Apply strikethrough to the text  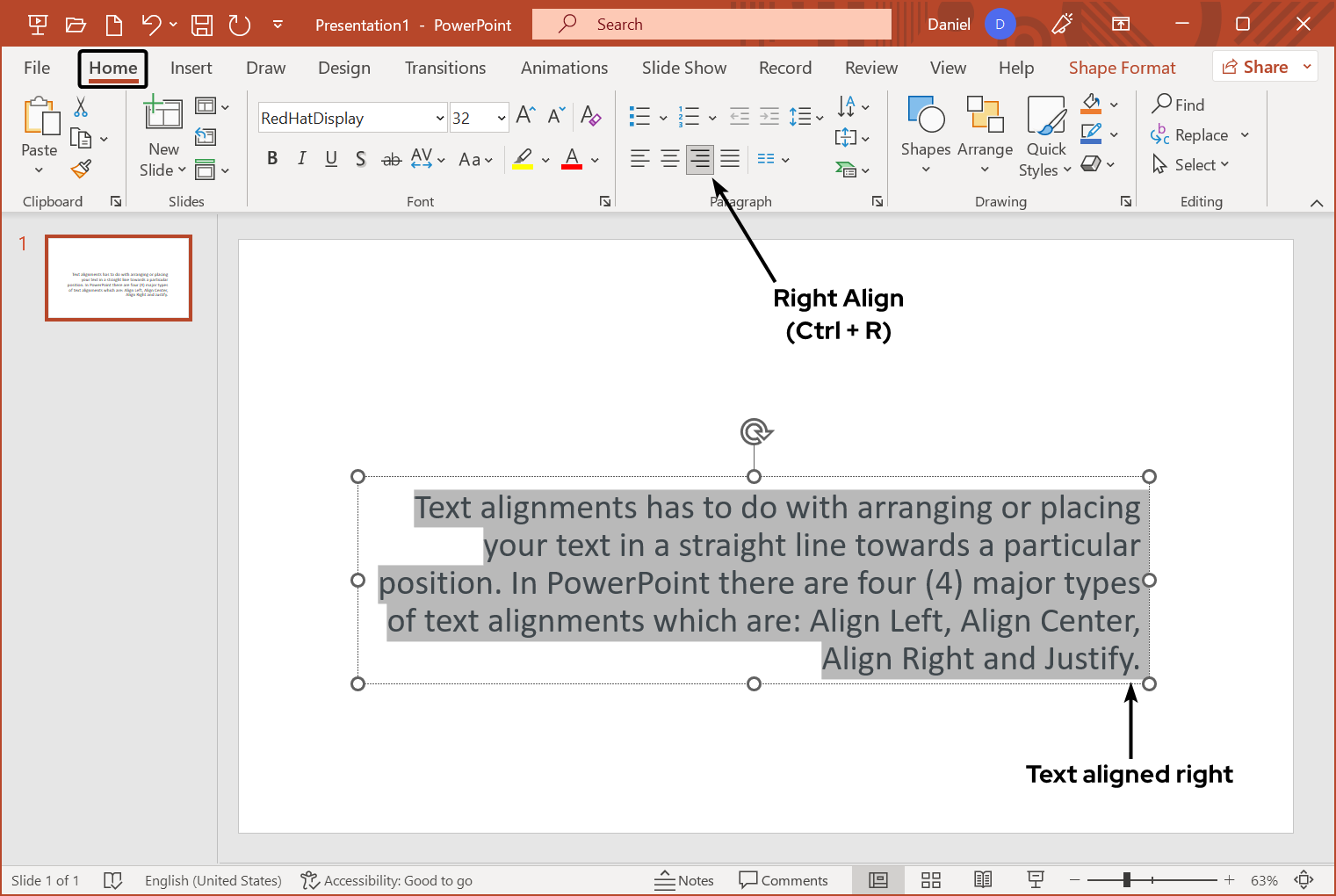(391, 159)
